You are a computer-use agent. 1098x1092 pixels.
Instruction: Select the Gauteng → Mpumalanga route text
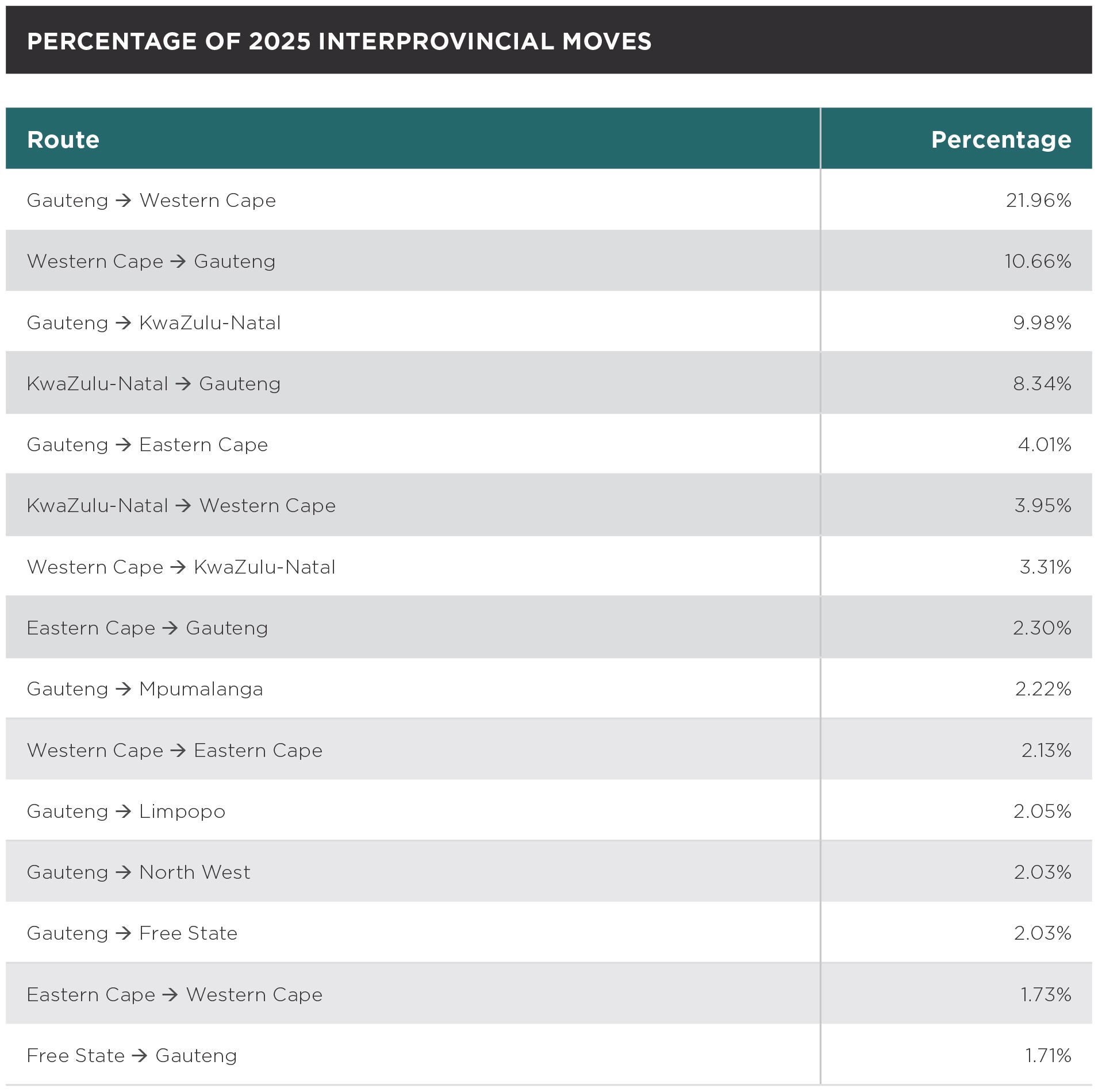[145, 689]
